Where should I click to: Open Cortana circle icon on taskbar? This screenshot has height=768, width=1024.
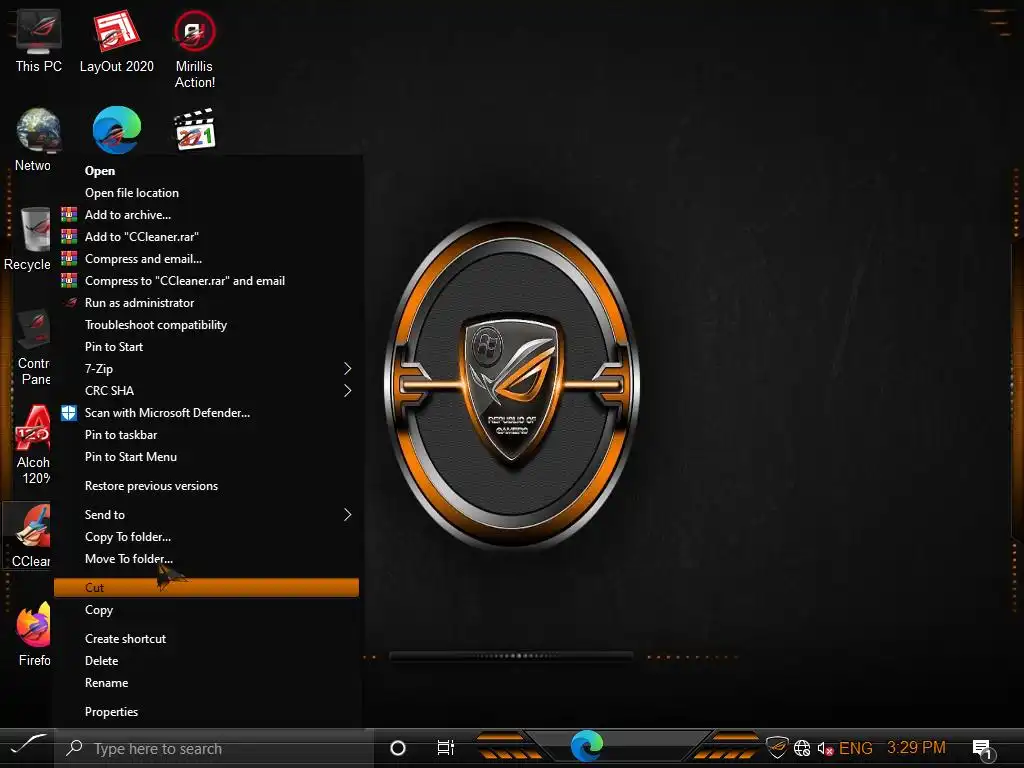pos(397,748)
